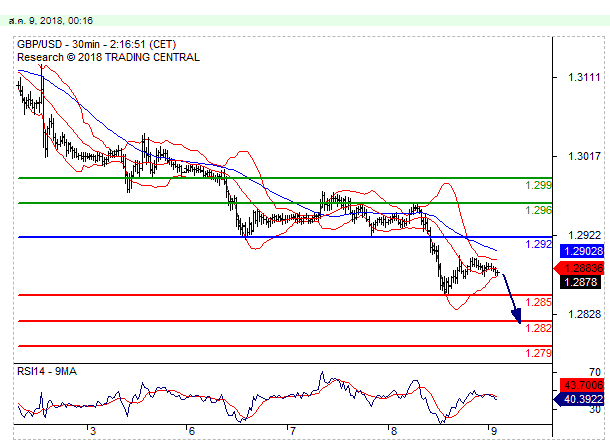Click the red 1.28836 price tag
This screenshot has width=610, height=446.
click(x=579, y=268)
